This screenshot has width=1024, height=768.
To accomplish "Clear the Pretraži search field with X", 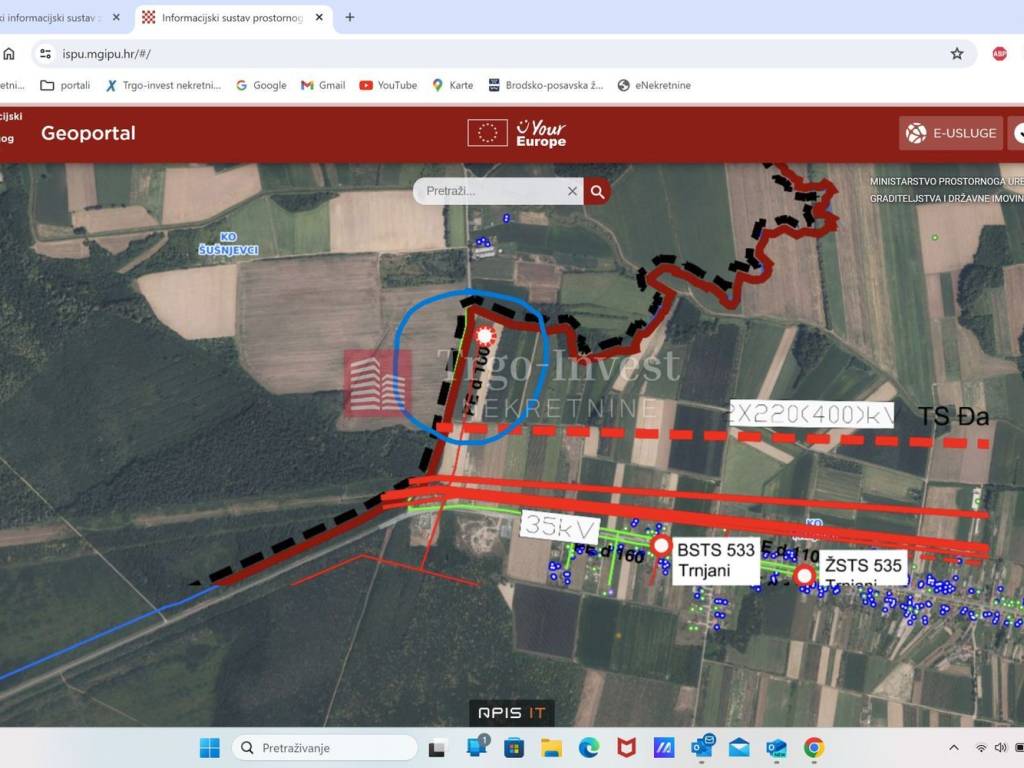I will [x=572, y=191].
